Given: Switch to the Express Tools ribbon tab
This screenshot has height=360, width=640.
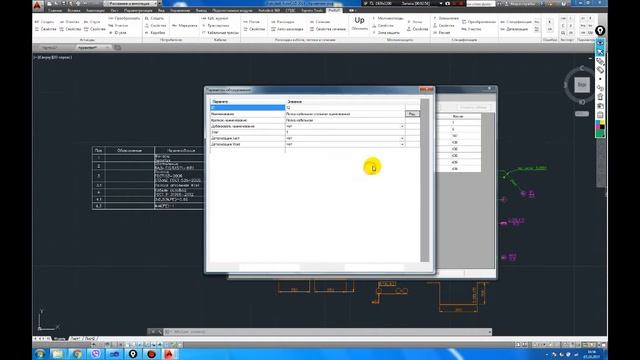Looking at the screenshot, I should point(312,11).
